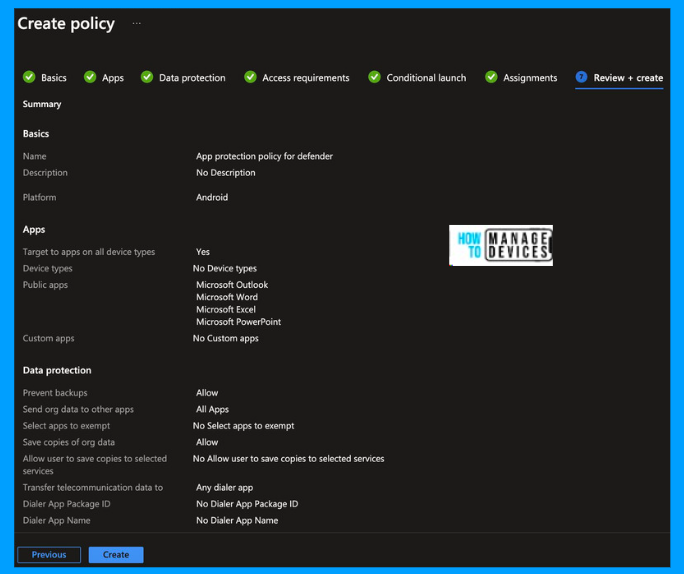Click the Create button
This screenshot has width=684, height=574.
coord(116,554)
